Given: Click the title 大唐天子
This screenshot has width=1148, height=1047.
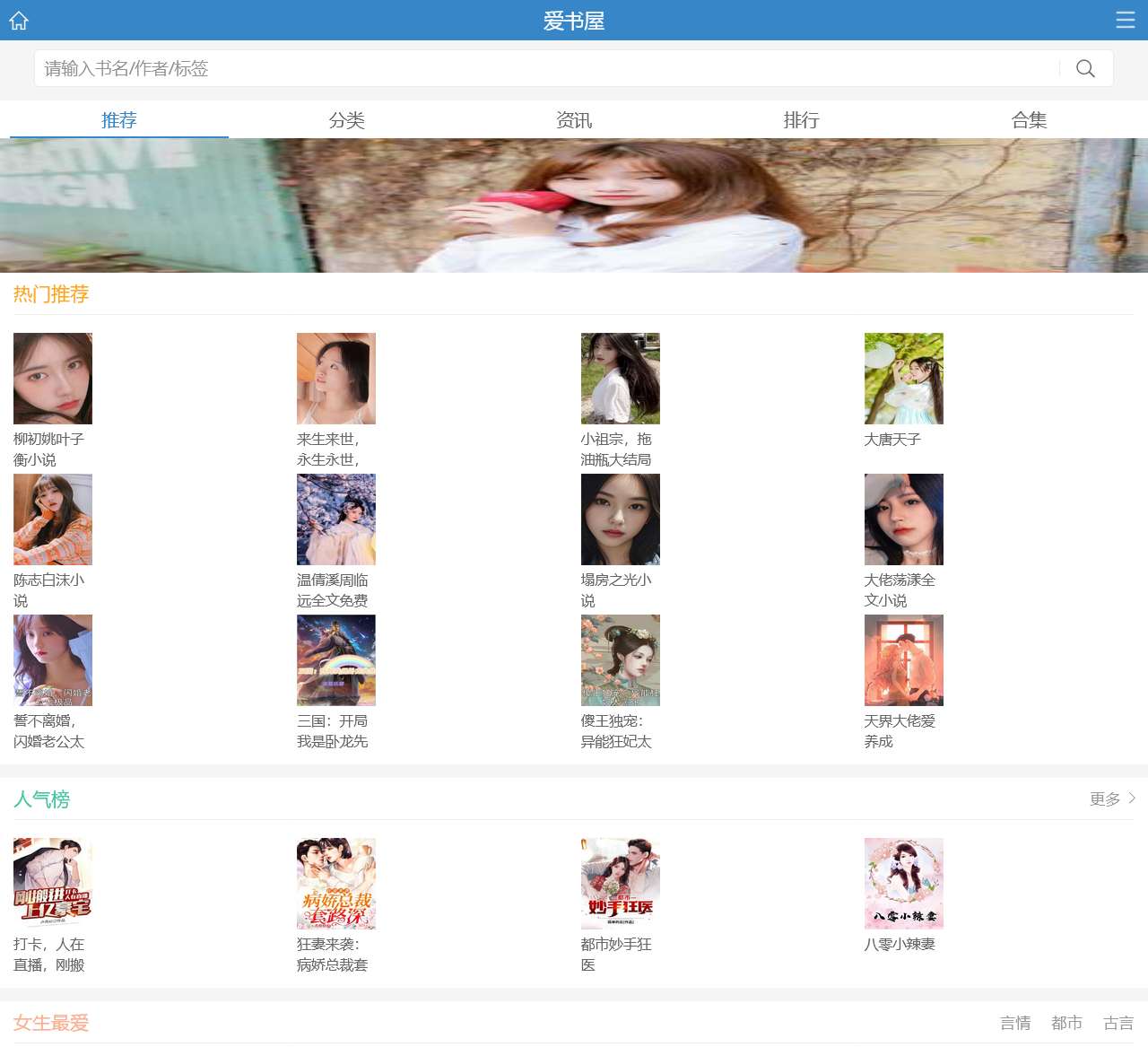Looking at the screenshot, I should coord(893,440).
